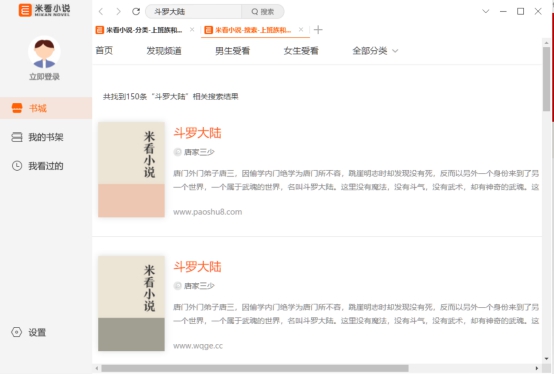The height and width of the screenshot is (375, 554).
Task: Expand the 全部分类 dropdown
Action: pyautogui.click(x=375, y=51)
